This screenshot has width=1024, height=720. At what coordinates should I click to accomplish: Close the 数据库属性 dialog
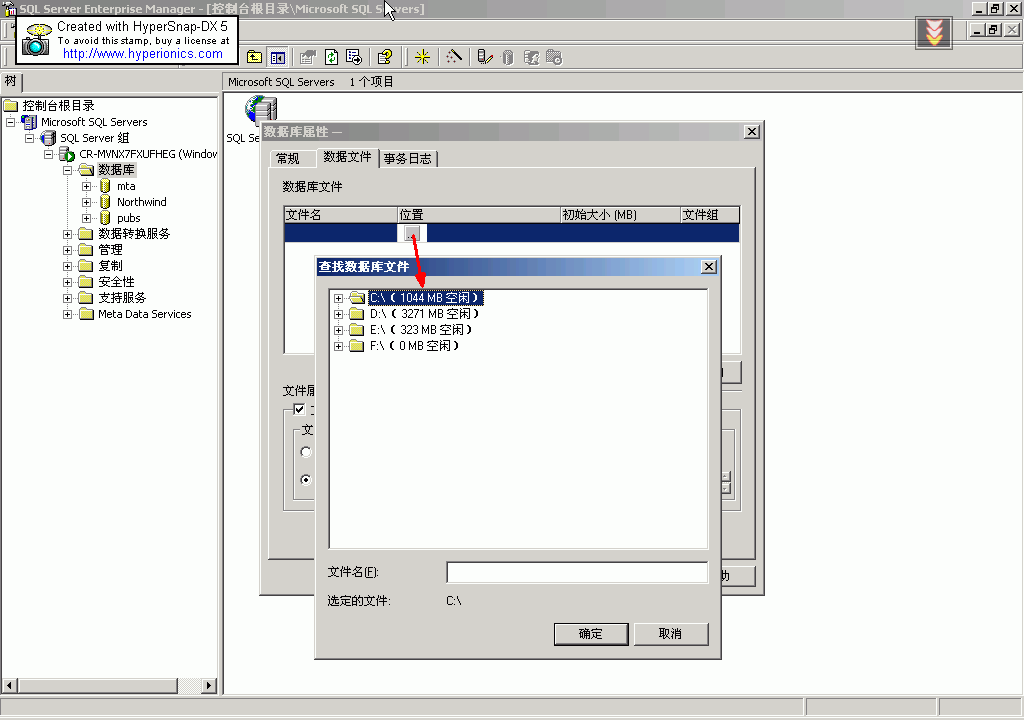(x=752, y=131)
